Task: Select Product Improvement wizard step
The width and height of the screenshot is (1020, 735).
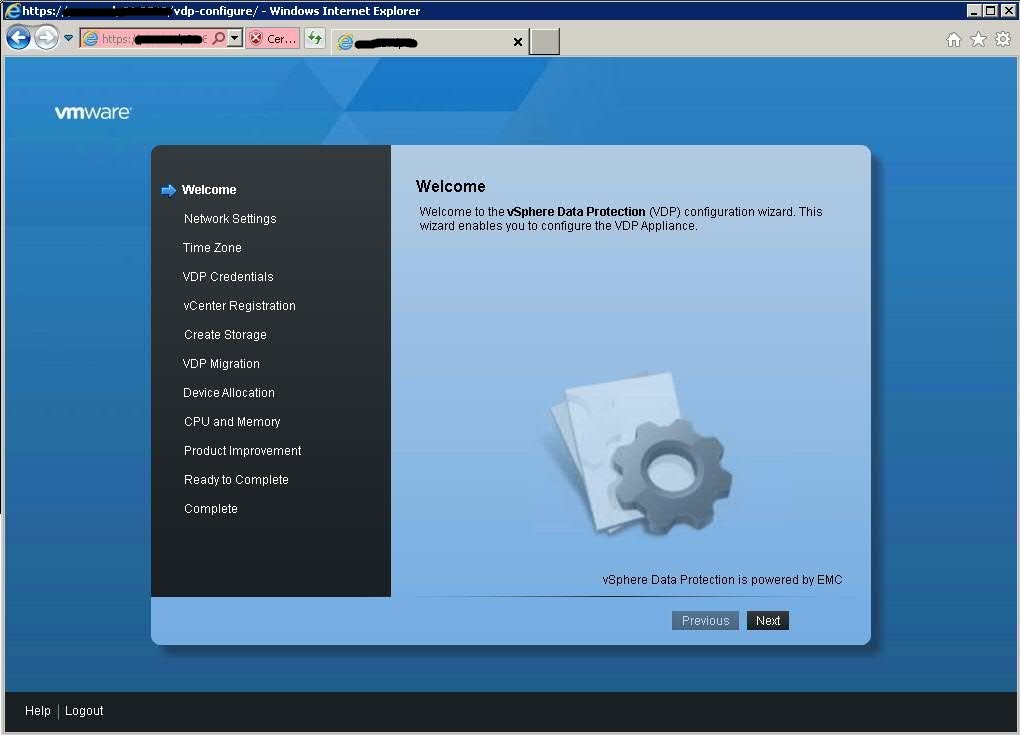Action: pyautogui.click(x=243, y=451)
